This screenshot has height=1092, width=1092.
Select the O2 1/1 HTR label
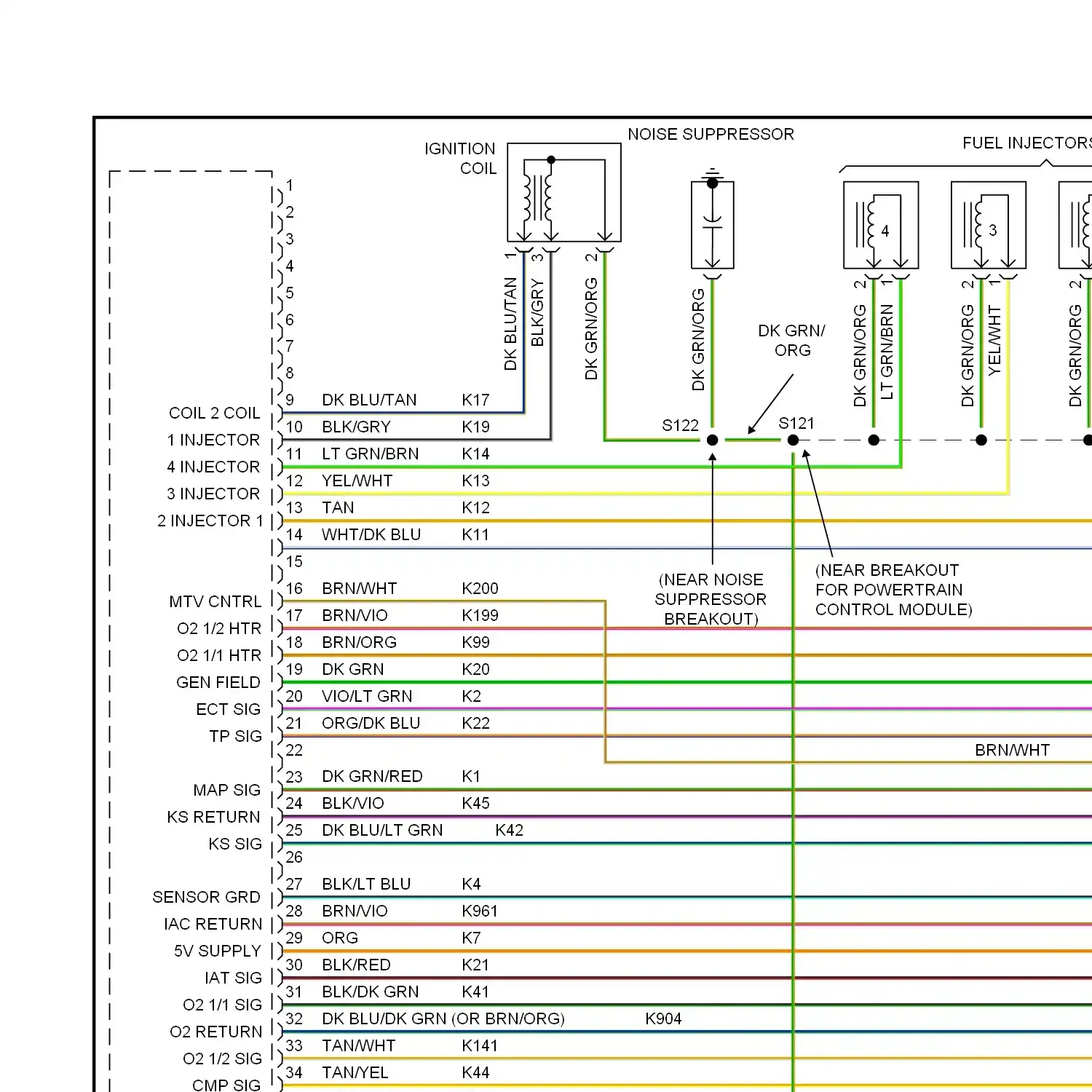pyautogui.click(x=219, y=655)
